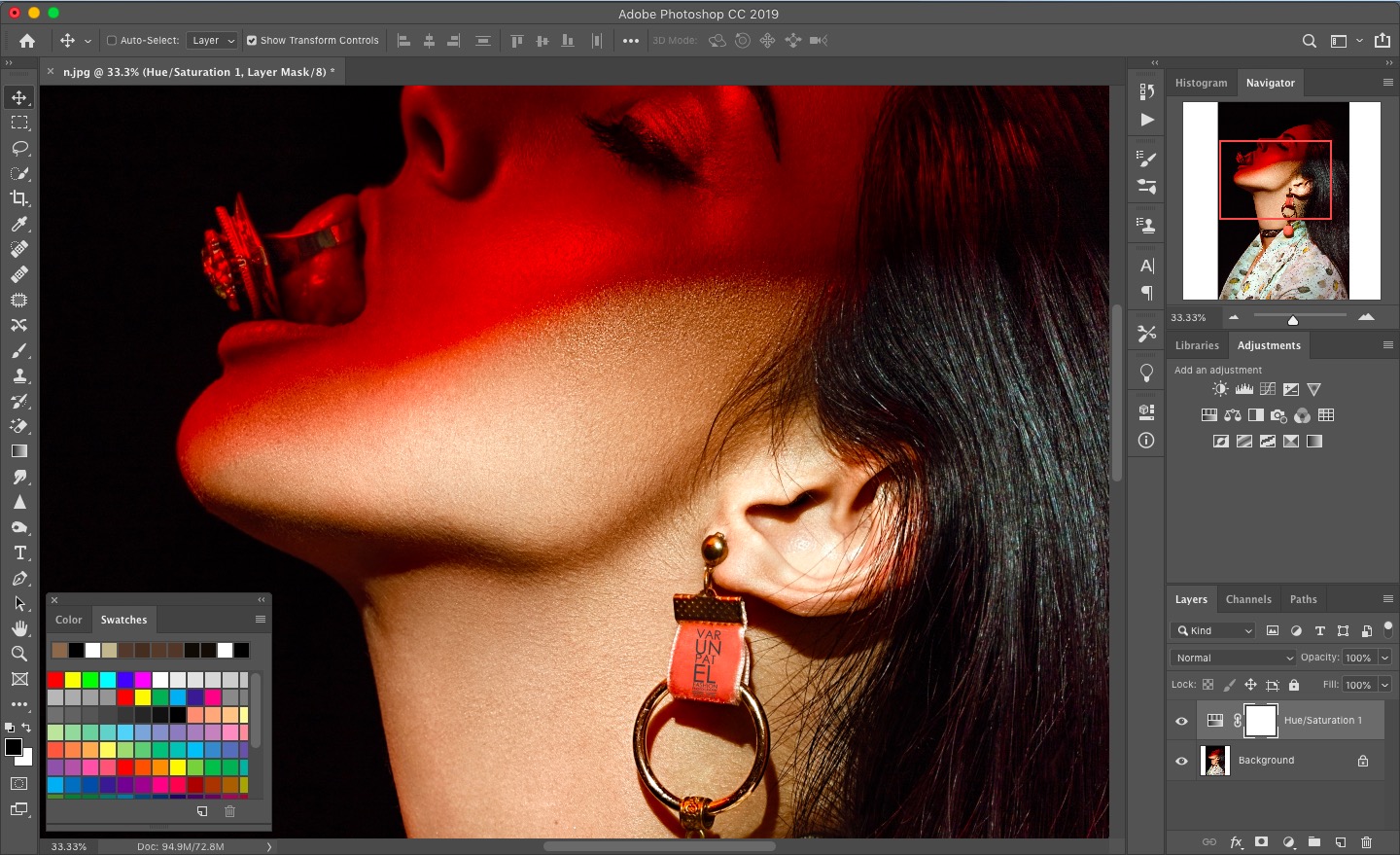Pick the Quick Selection tool
This screenshot has height=855, width=1400.
tap(19, 173)
